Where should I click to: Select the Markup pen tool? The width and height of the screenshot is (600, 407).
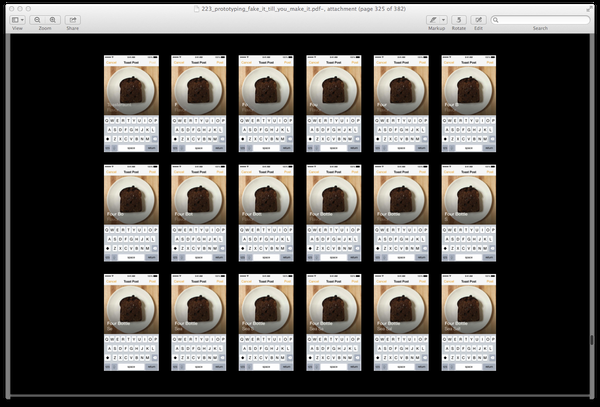click(x=433, y=20)
